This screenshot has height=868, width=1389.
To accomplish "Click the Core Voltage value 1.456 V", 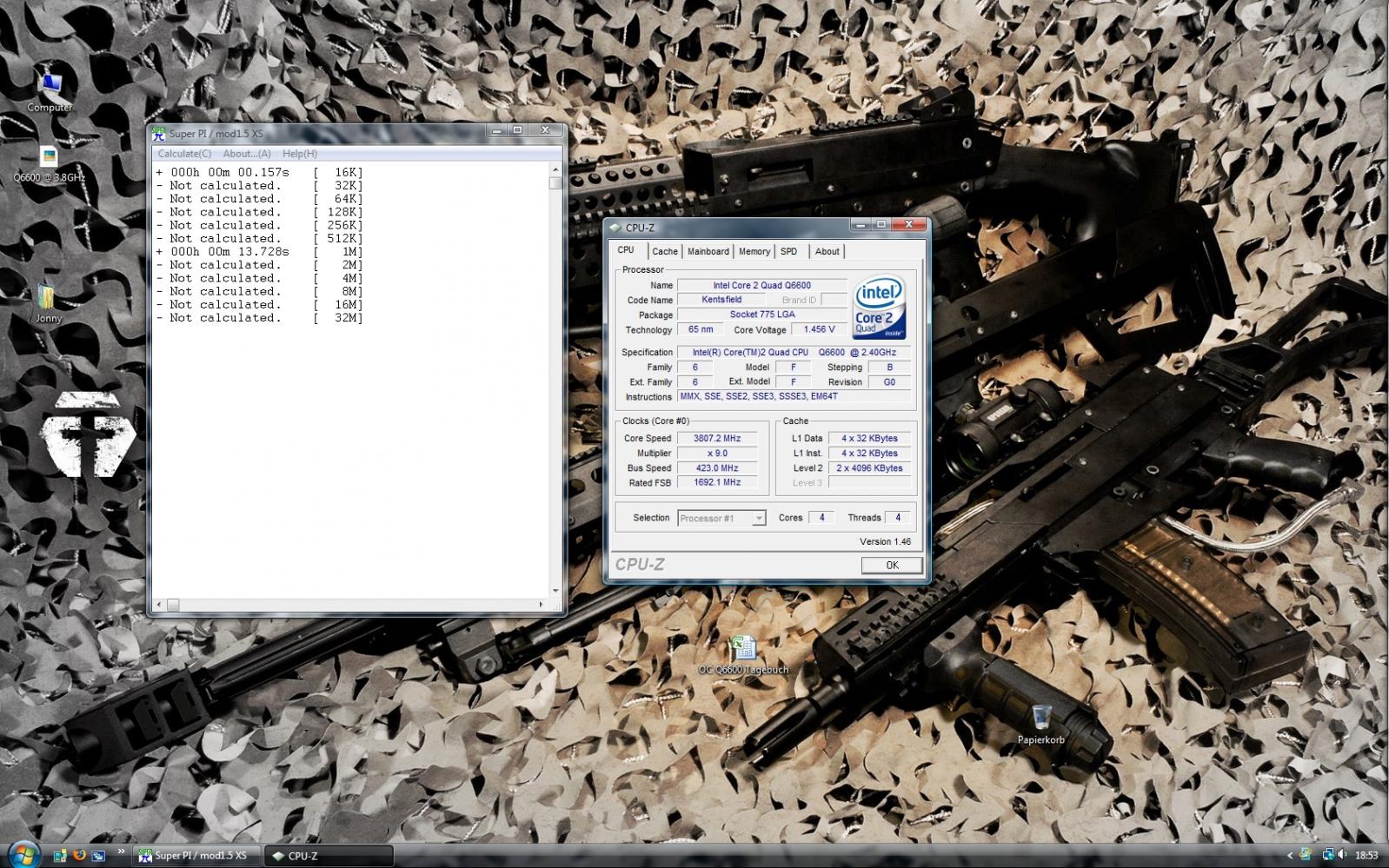I will (x=820, y=330).
